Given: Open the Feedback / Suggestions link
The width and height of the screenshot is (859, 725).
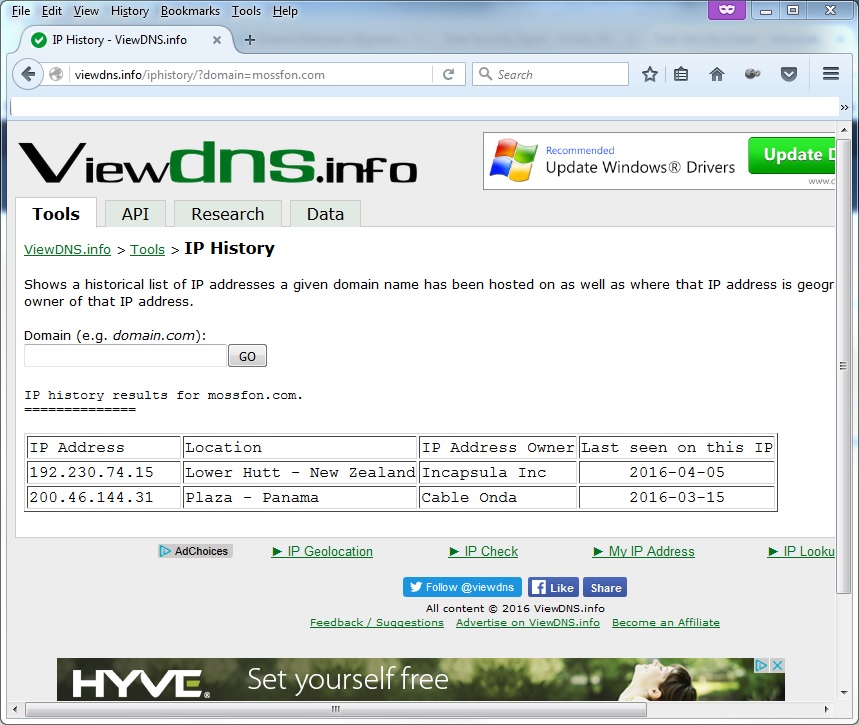Looking at the screenshot, I should (376, 622).
